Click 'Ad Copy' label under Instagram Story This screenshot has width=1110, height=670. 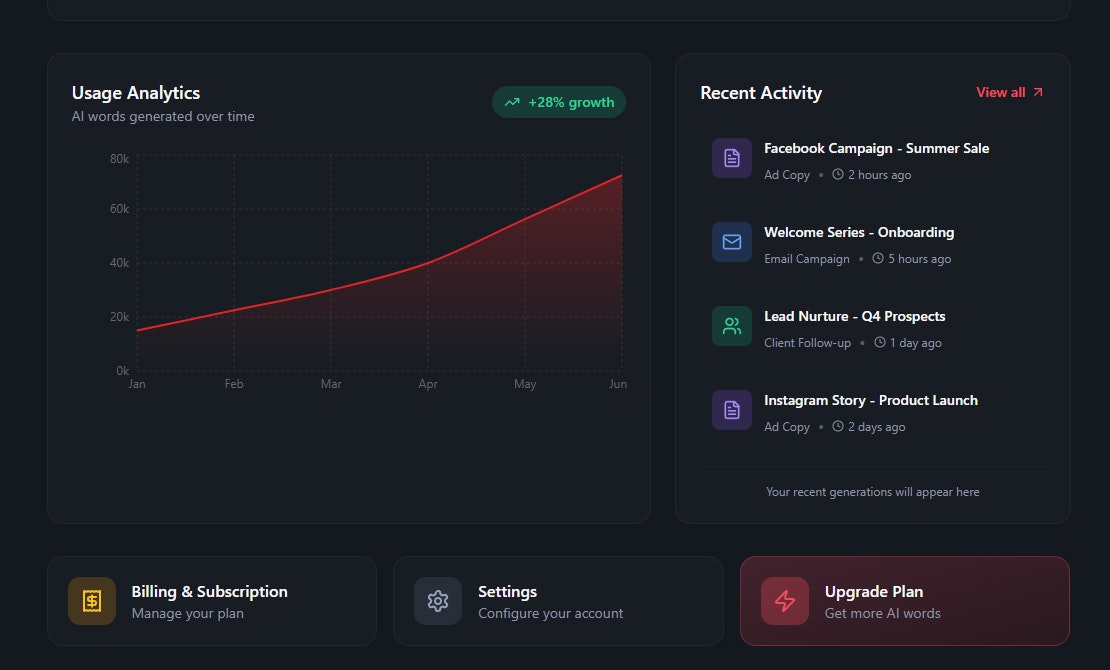tap(786, 427)
